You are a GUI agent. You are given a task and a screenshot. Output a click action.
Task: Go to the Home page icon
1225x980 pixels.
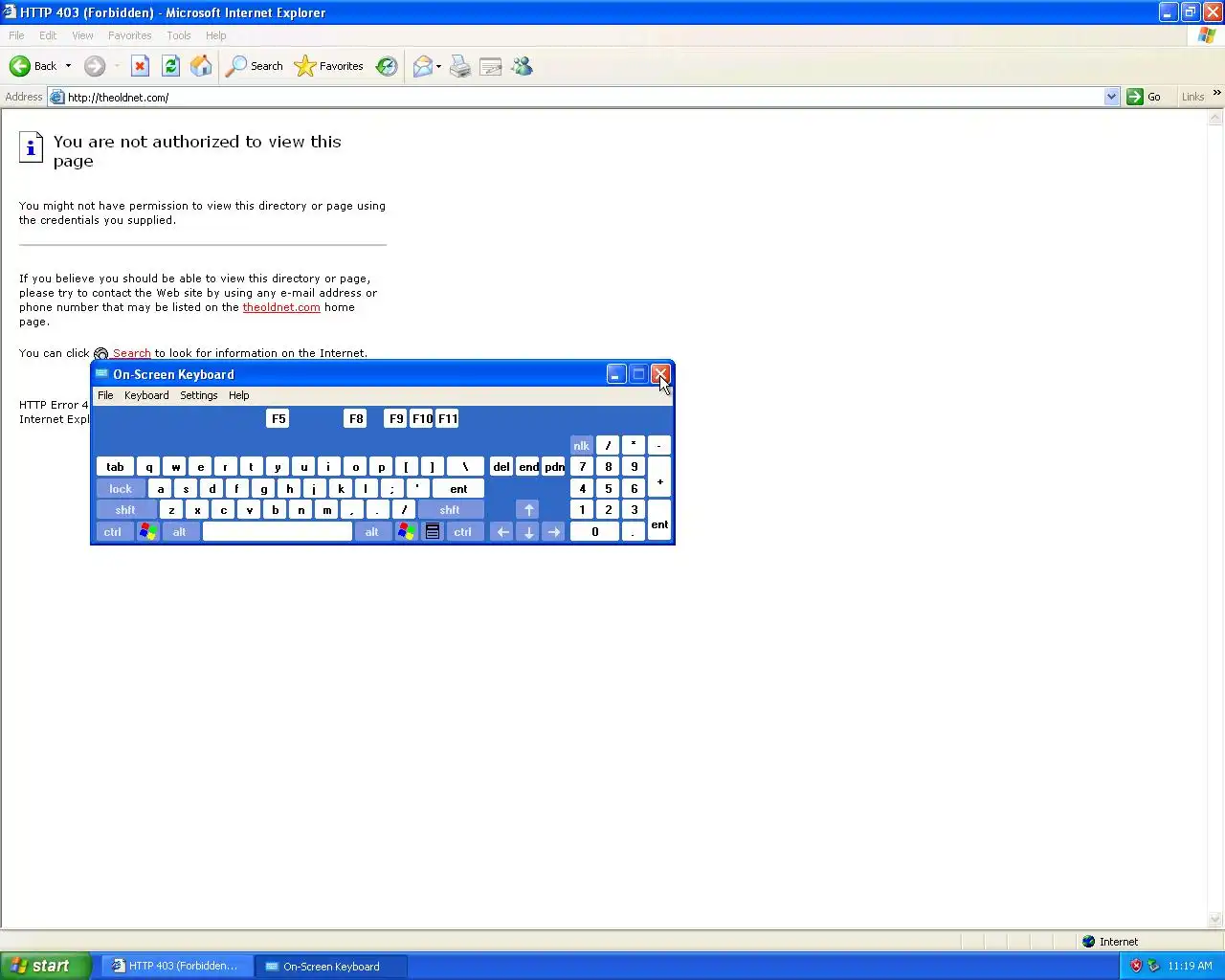click(201, 66)
